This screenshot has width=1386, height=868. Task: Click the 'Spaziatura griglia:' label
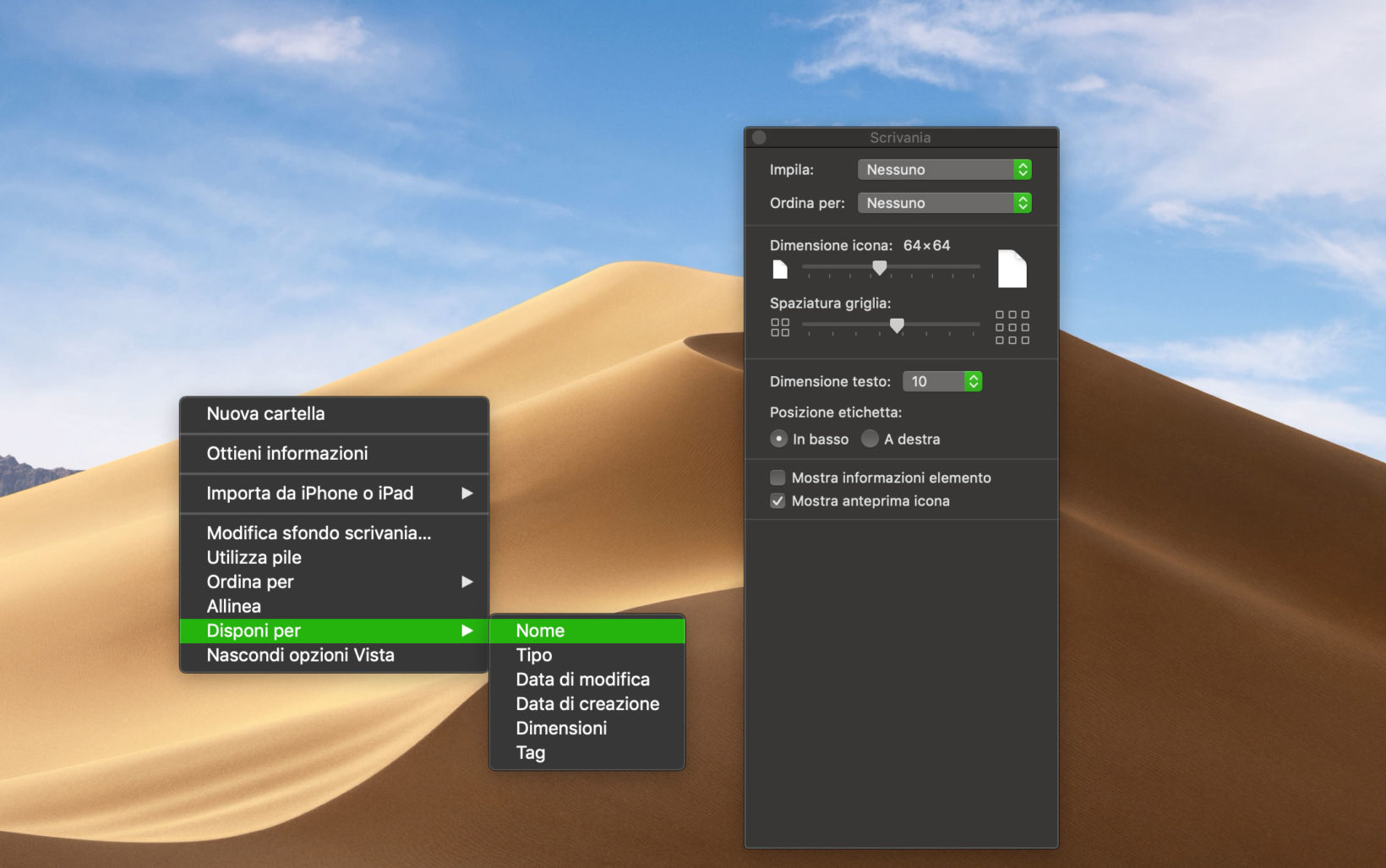830,303
